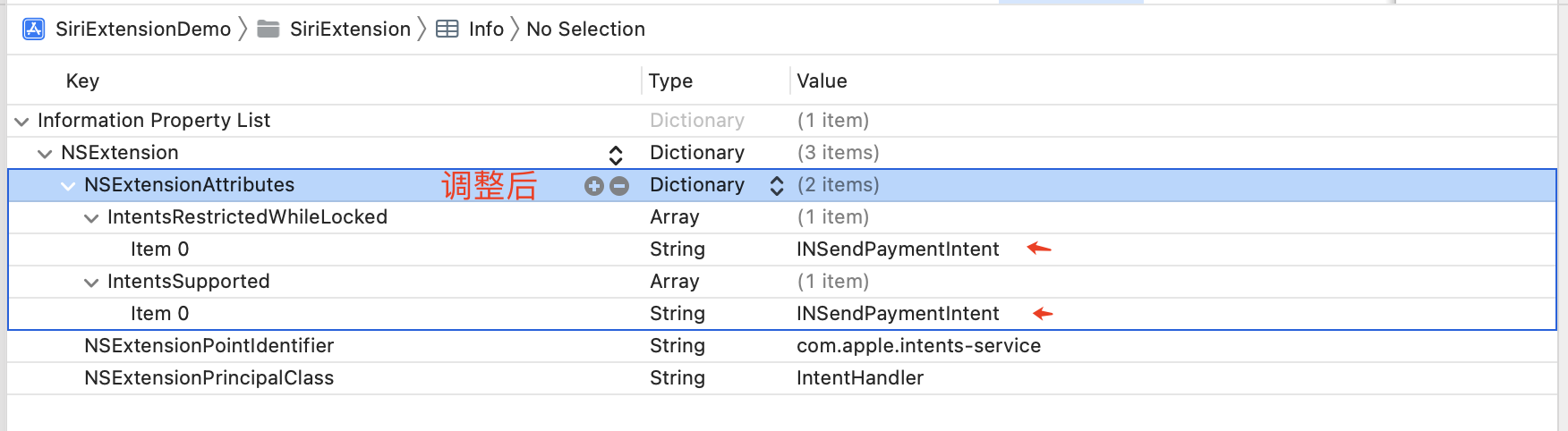Remove the NSExtensionAttributes row with minus button
The width and height of the screenshot is (1568, 431).
coord(619,185)
